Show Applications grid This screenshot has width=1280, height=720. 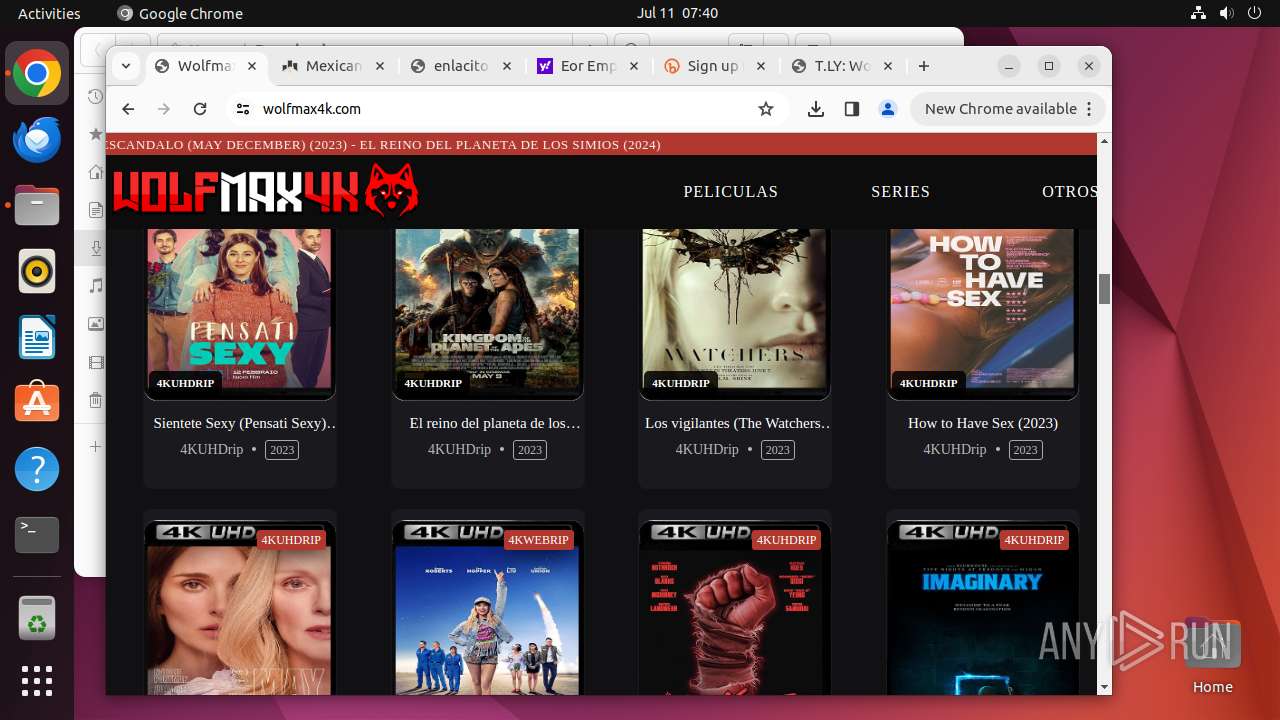(x=37, y=681)
